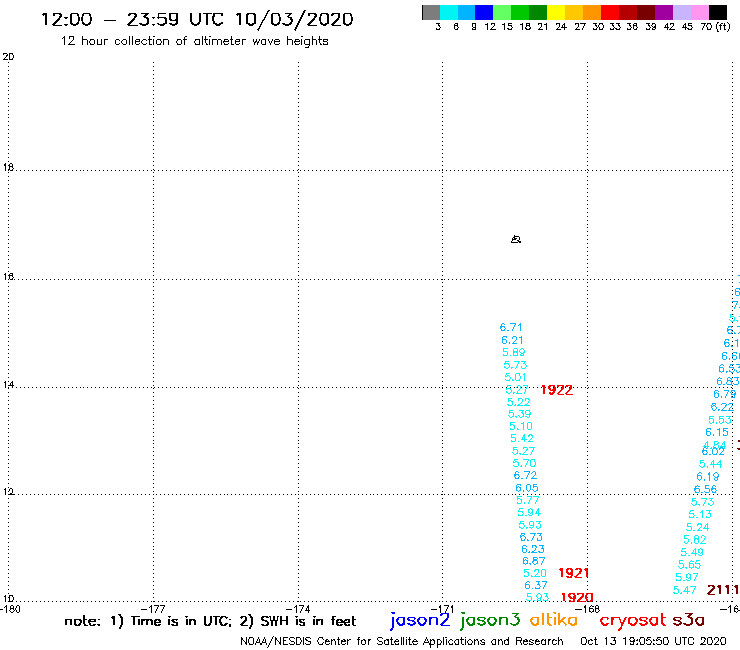Click the 6.71 wave height value
This screenshot has width=740, height=650.
(x=511, y=327)
